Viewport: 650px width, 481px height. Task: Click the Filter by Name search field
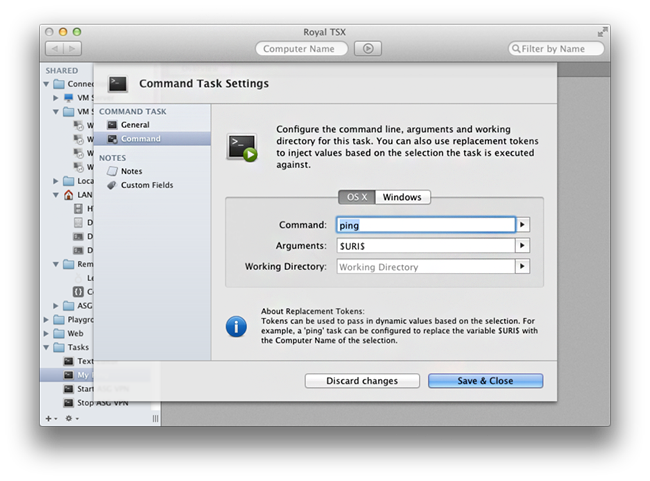556,49
